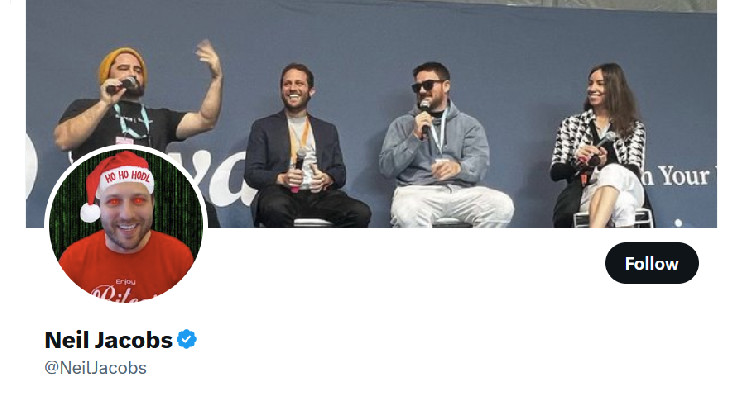Screen dimensions: 745x418
Task: Click the orange lanyard on blazer man
Action: (299, 140)
